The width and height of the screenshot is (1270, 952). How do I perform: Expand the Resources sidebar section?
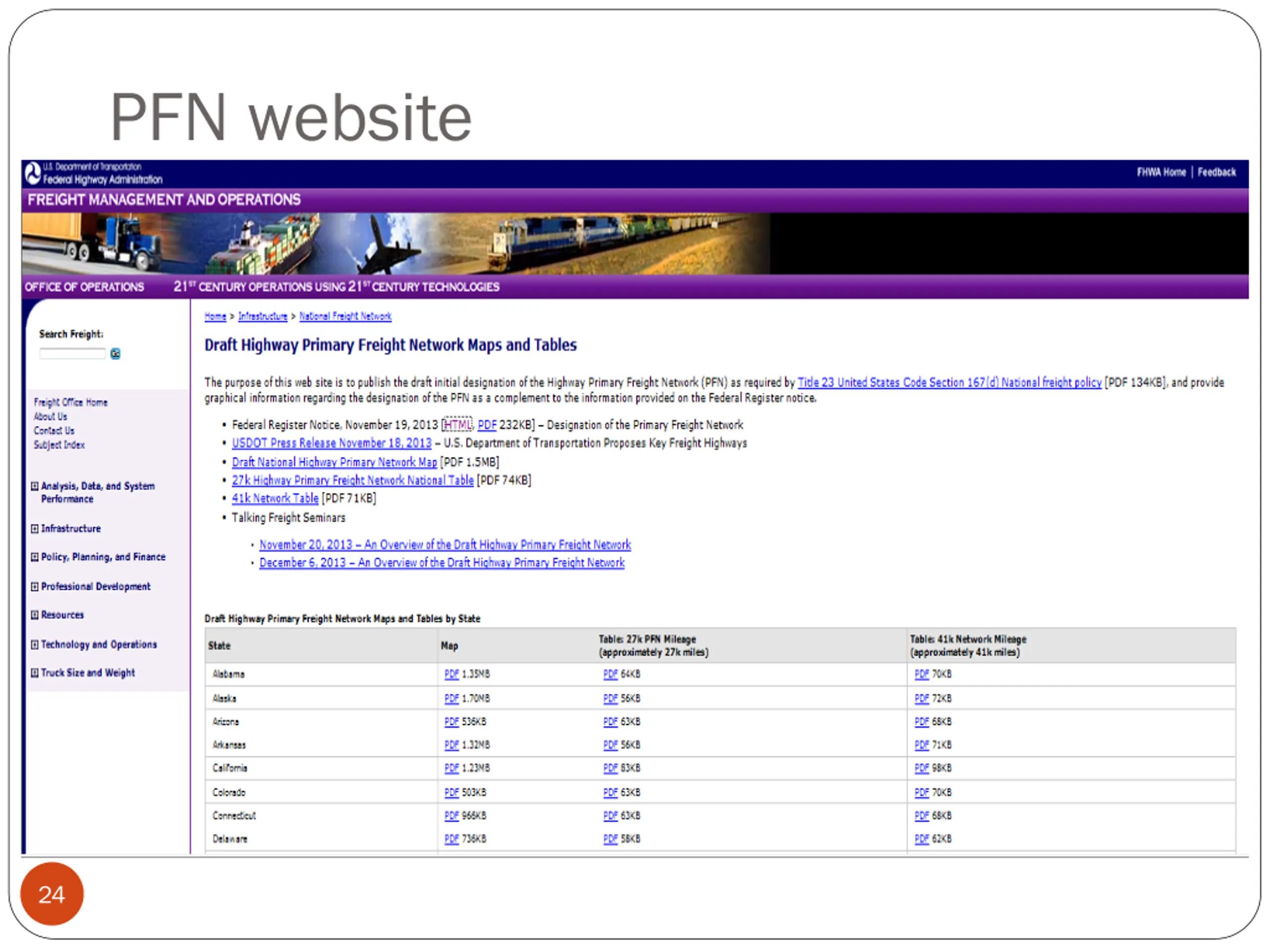pyautogui.click(x=34, y=615)
